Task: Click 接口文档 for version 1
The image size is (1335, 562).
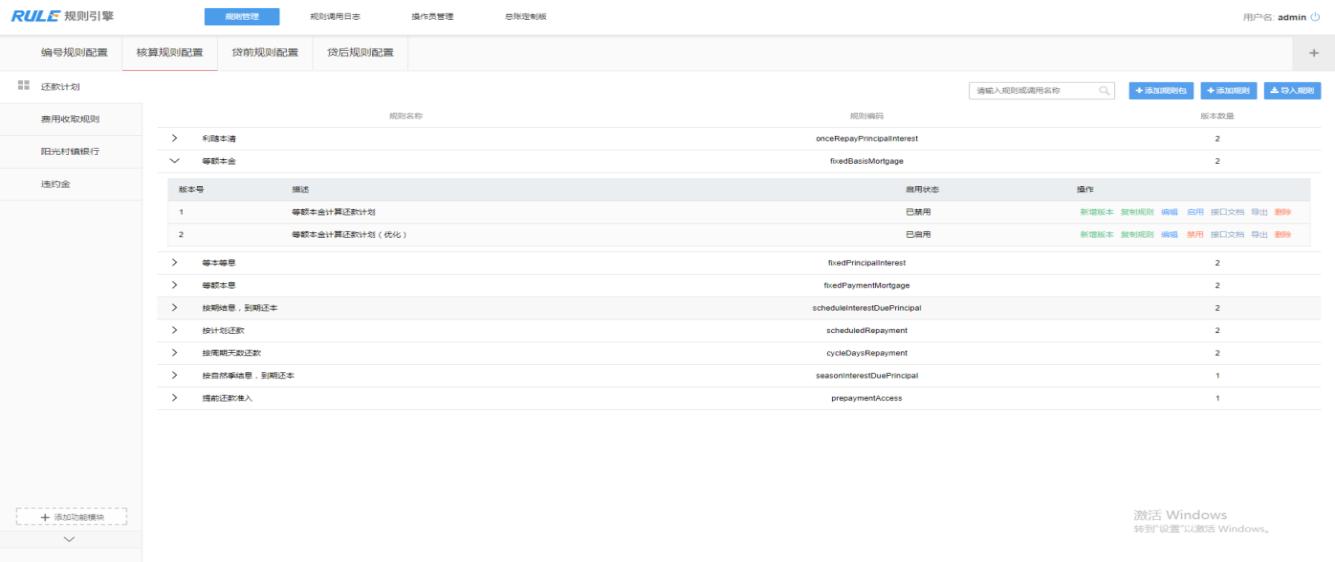Action: [1227, 212]
